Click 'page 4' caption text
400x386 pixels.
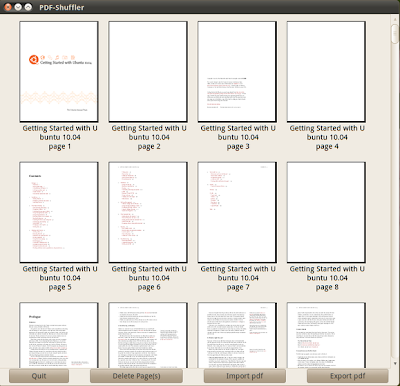point(327,147)
